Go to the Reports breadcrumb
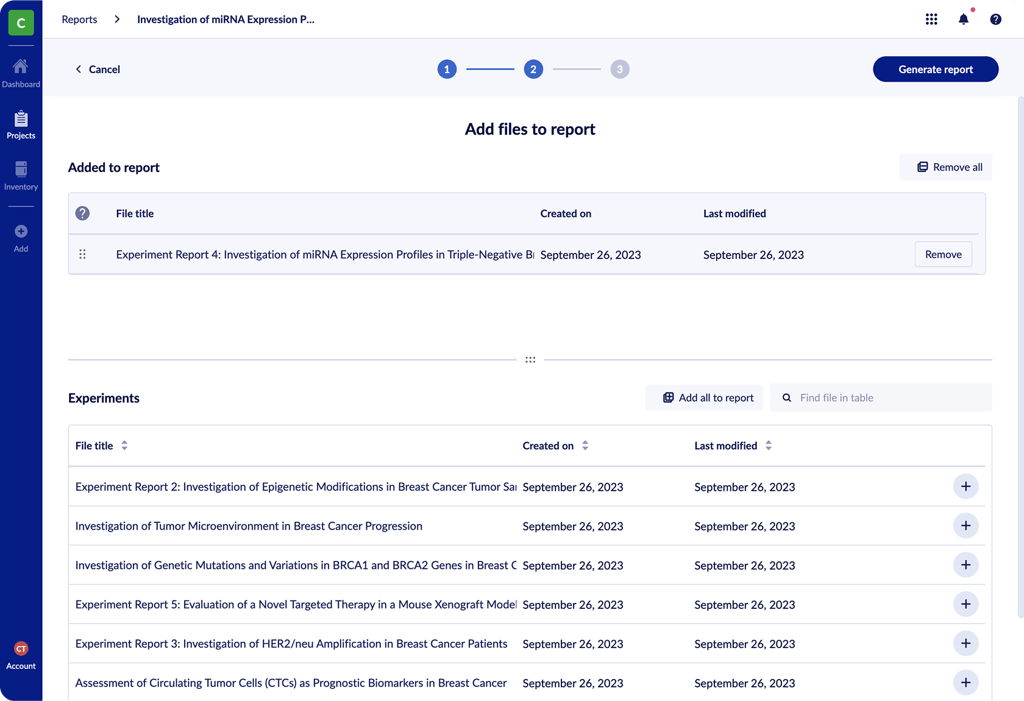The height and width of the screenshot is (701, 1024). point(80,19)
